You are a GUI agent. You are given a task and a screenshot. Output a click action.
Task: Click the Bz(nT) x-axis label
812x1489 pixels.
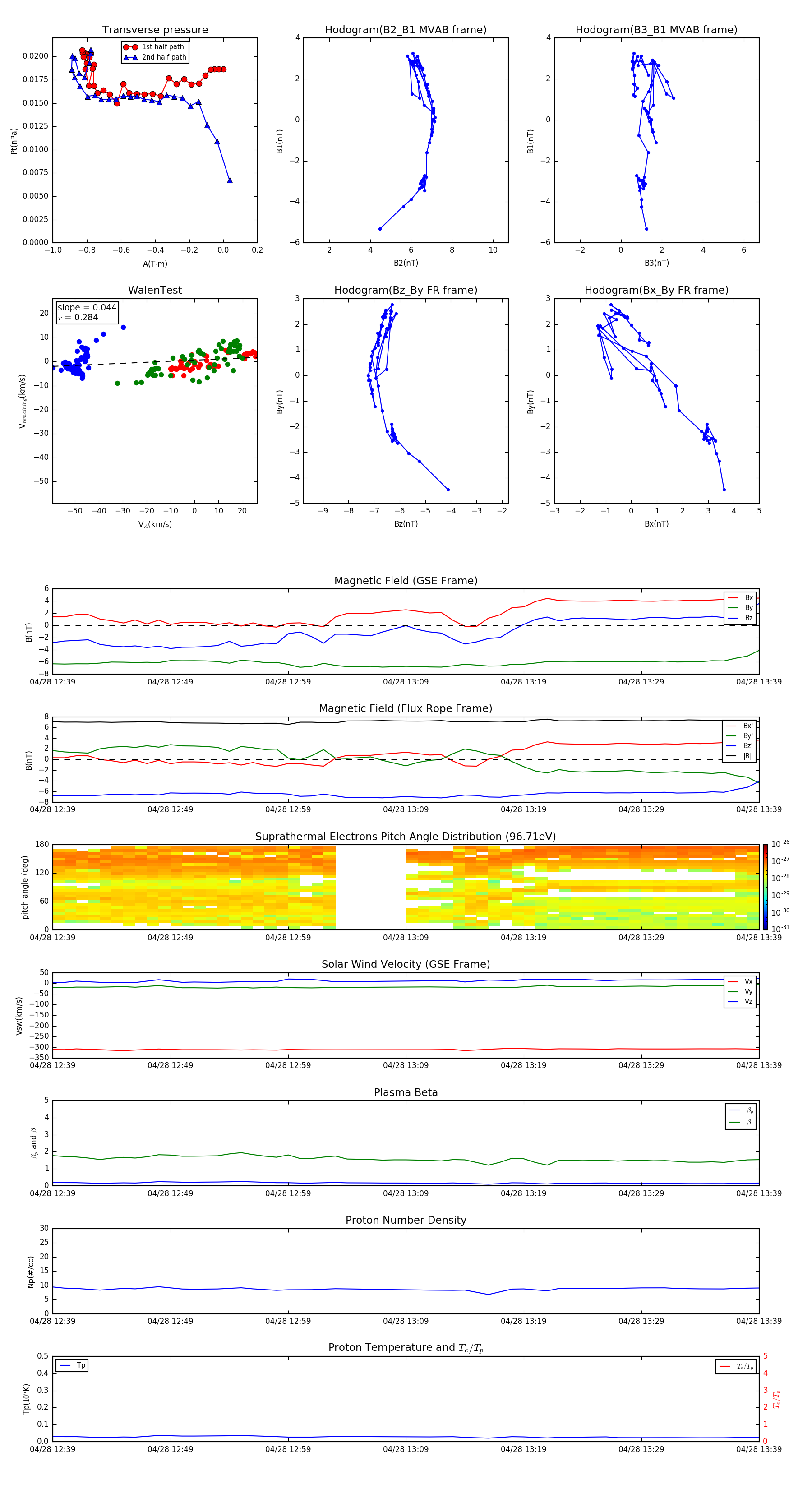(x=406, y=524)
